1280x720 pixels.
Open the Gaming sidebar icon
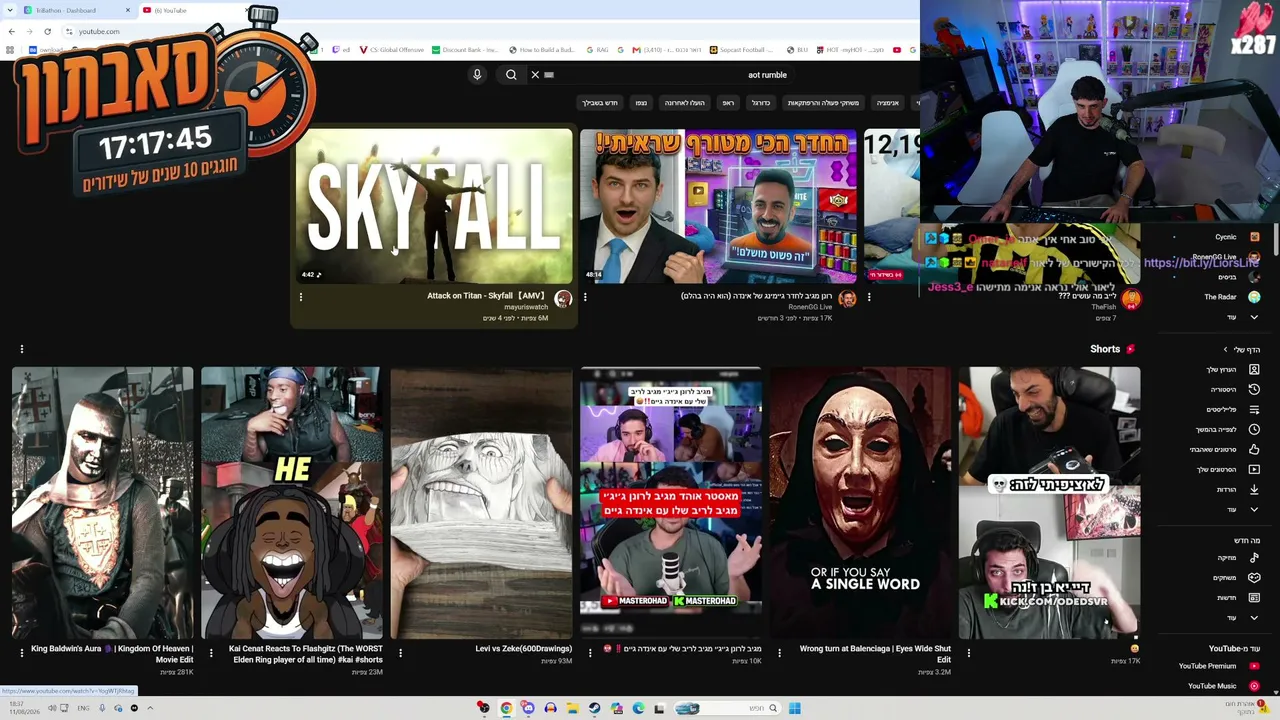(1254, 577)
